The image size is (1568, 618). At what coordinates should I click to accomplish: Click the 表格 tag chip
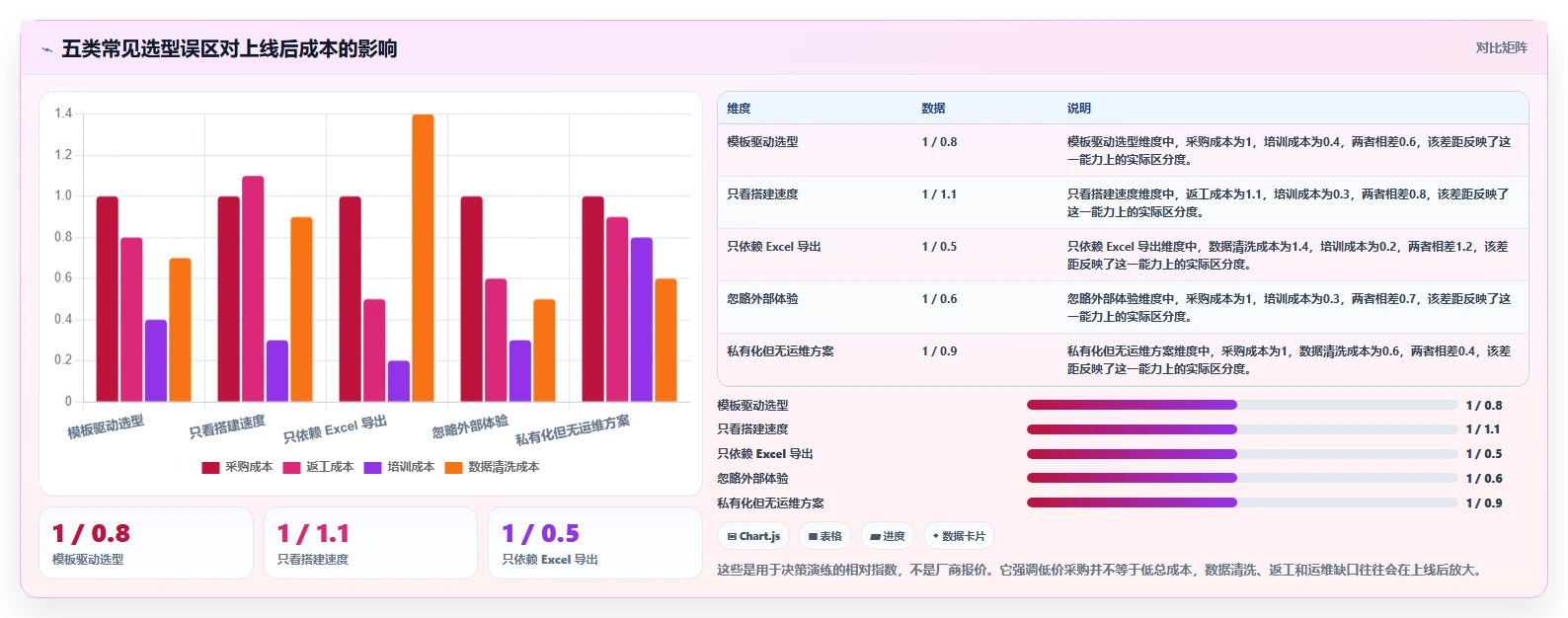[824, 536]
